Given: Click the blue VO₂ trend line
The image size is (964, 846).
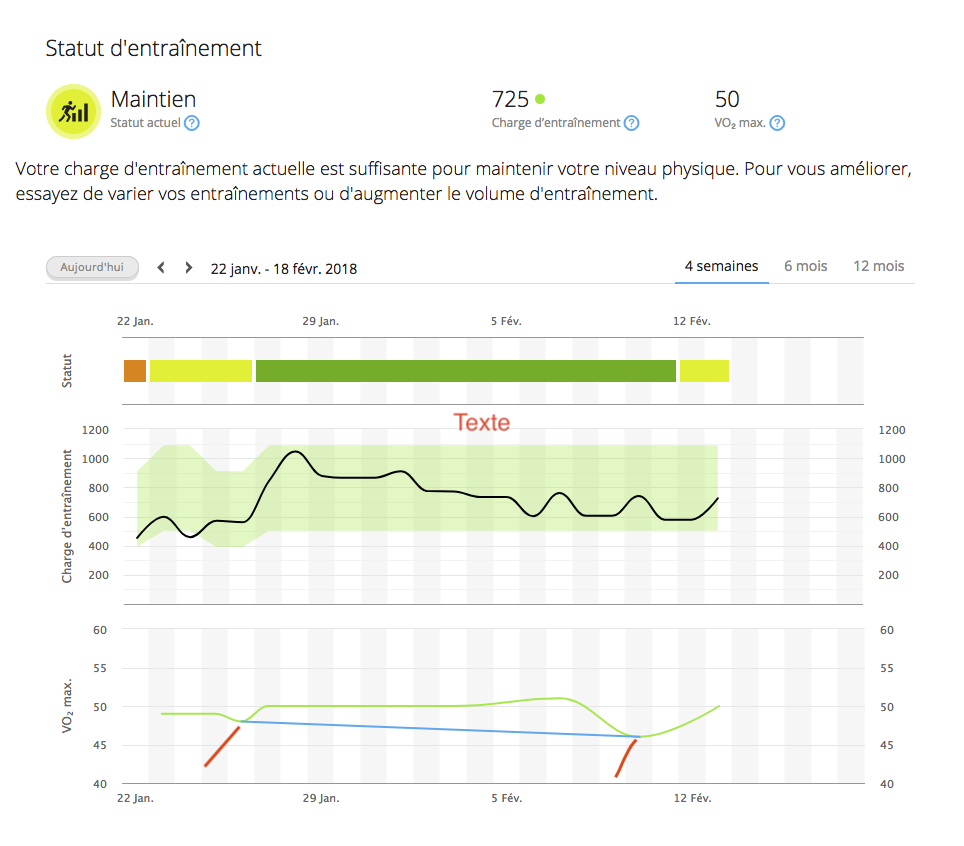Looking at the screenshot, I should click(x=440, y=729).
